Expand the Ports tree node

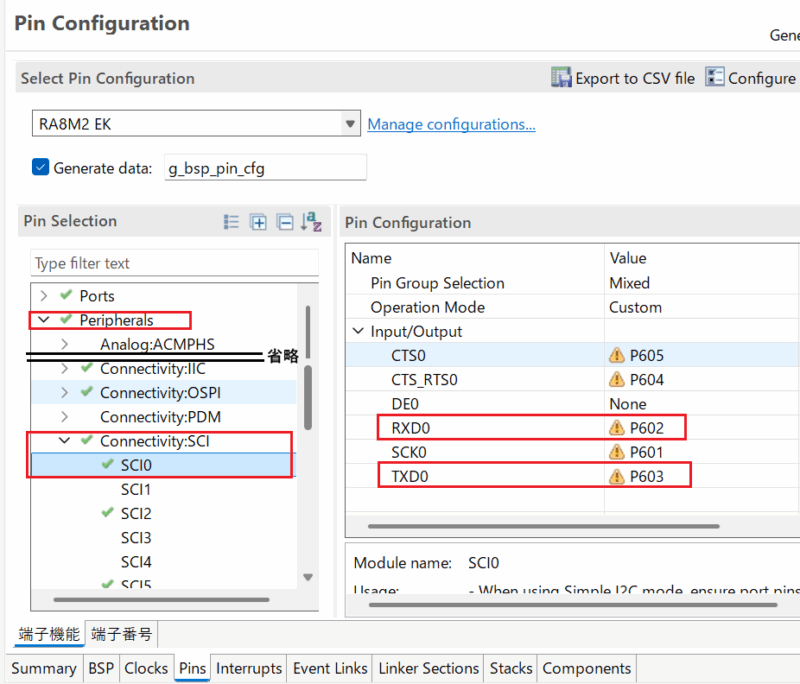(x=43, y=296)
